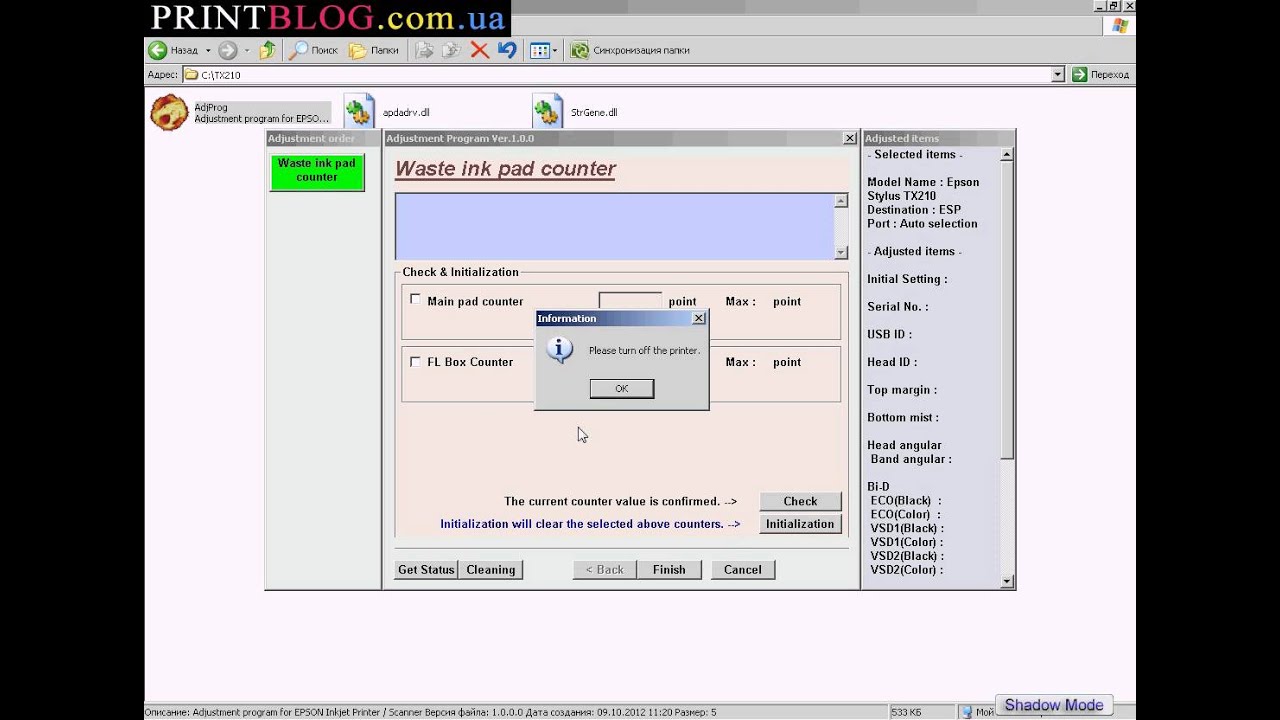Screen dimensions: 1280x720
Task: Click the information icon in the dialog
Action: coord(560,350)
